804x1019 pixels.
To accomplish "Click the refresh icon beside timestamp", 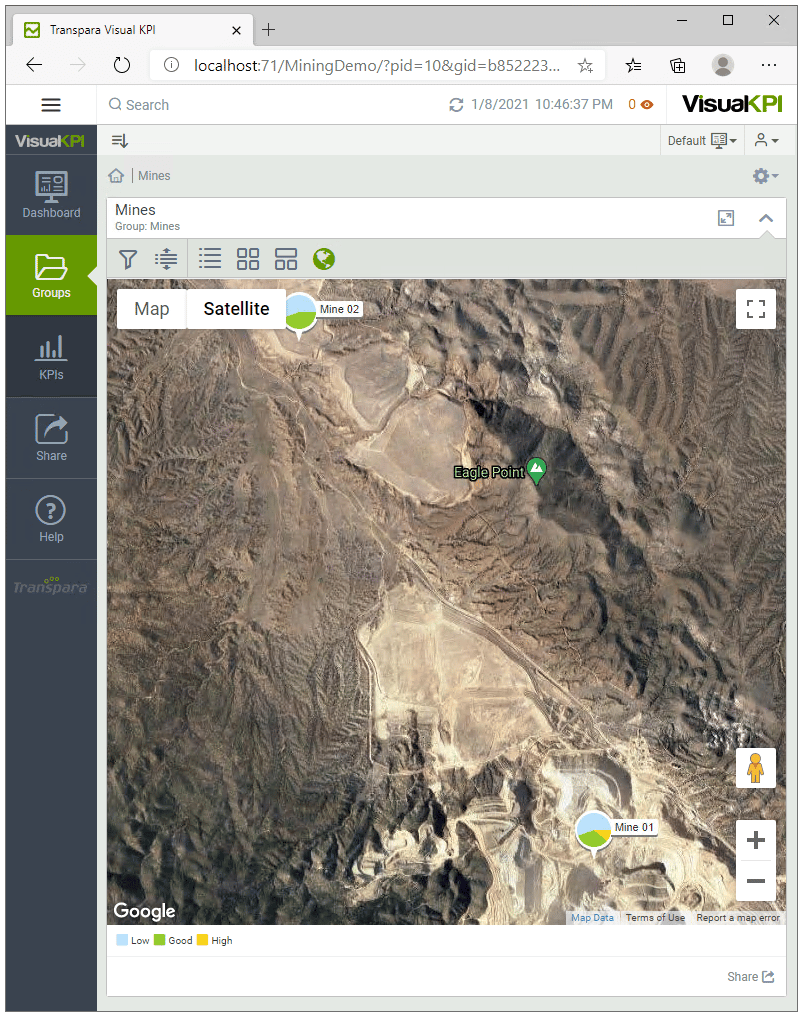I will pos(457,105).
